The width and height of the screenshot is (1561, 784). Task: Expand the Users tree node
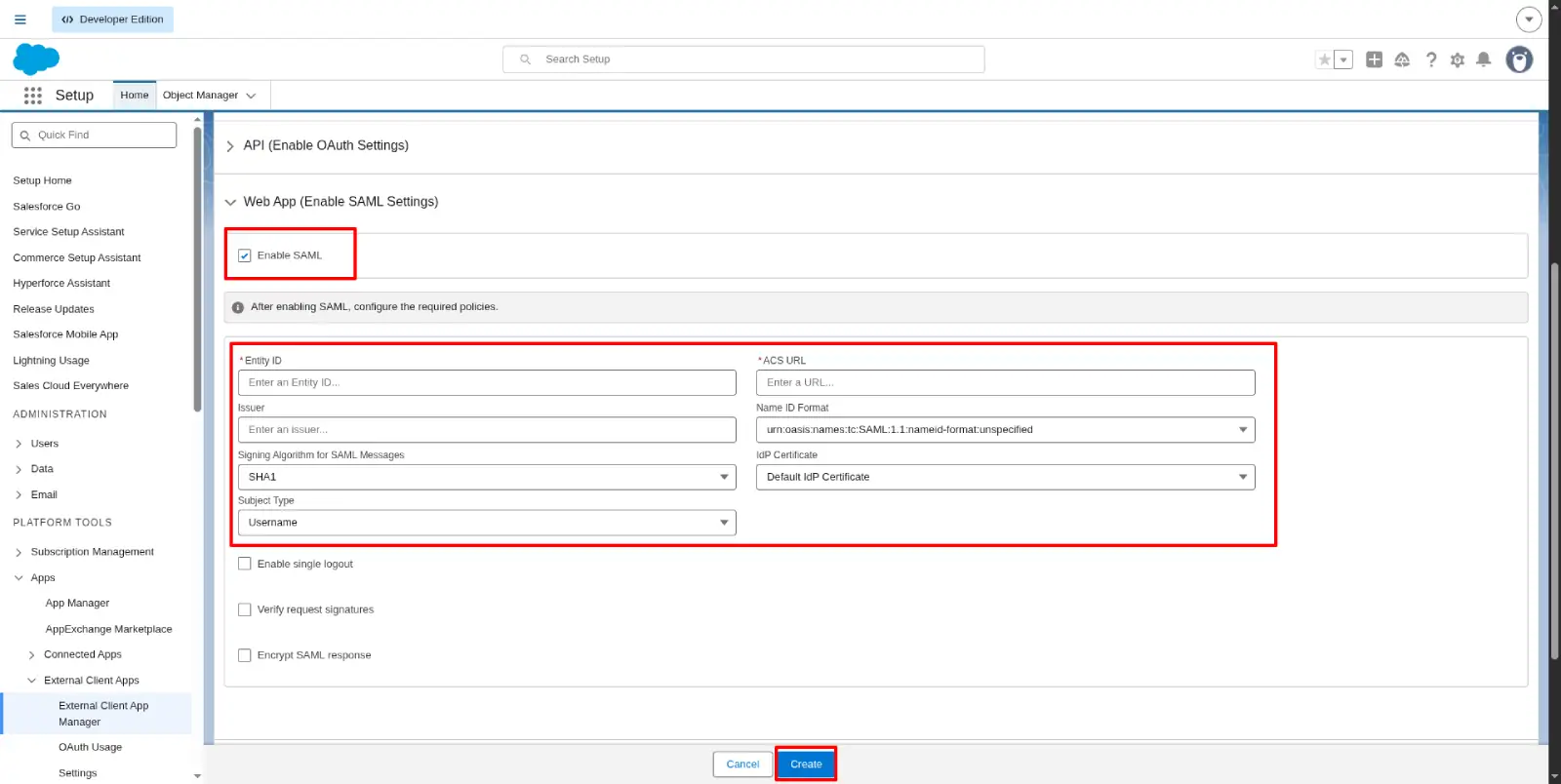pos(19,444)
